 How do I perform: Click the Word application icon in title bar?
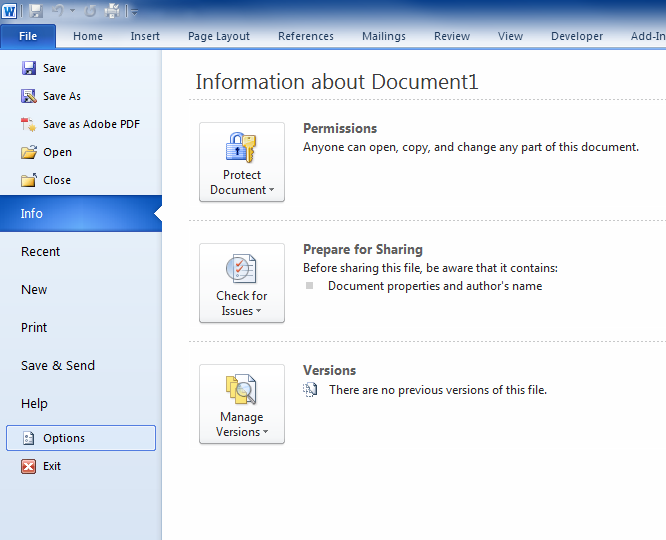[9, 11]
